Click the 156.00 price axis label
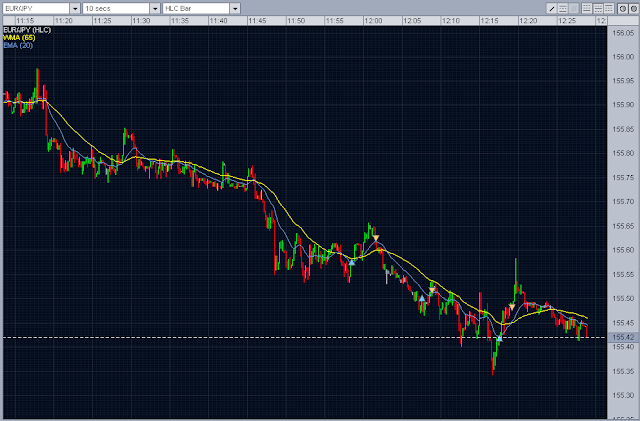The height and width of the screenshot is (421, 640). 623,57
